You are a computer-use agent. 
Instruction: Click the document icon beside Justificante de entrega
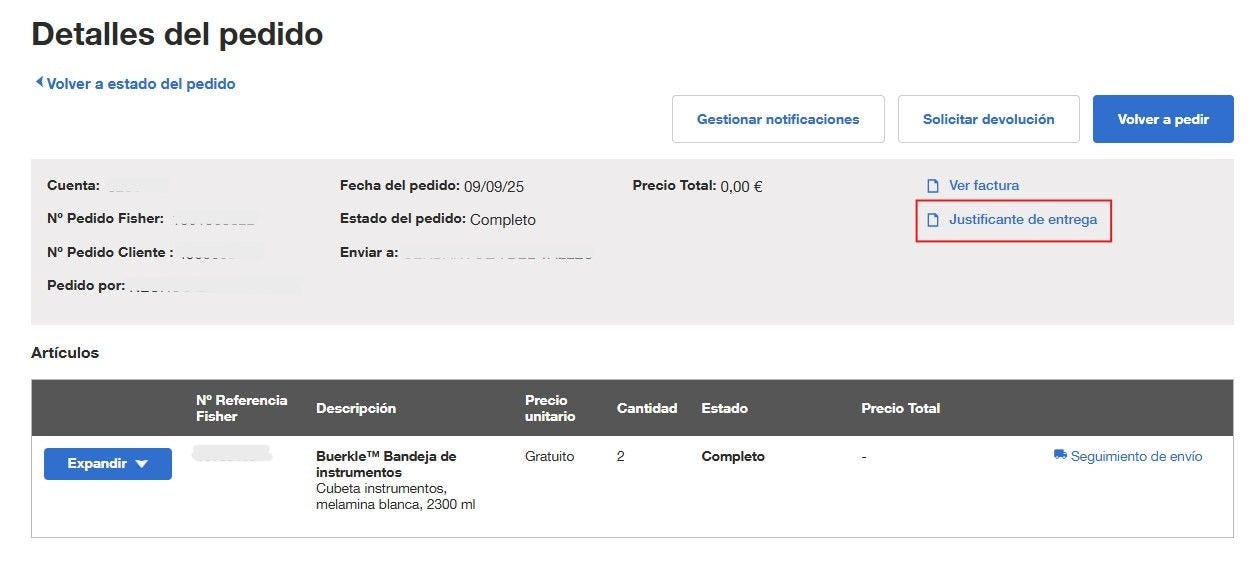click(x=933, y=220)
